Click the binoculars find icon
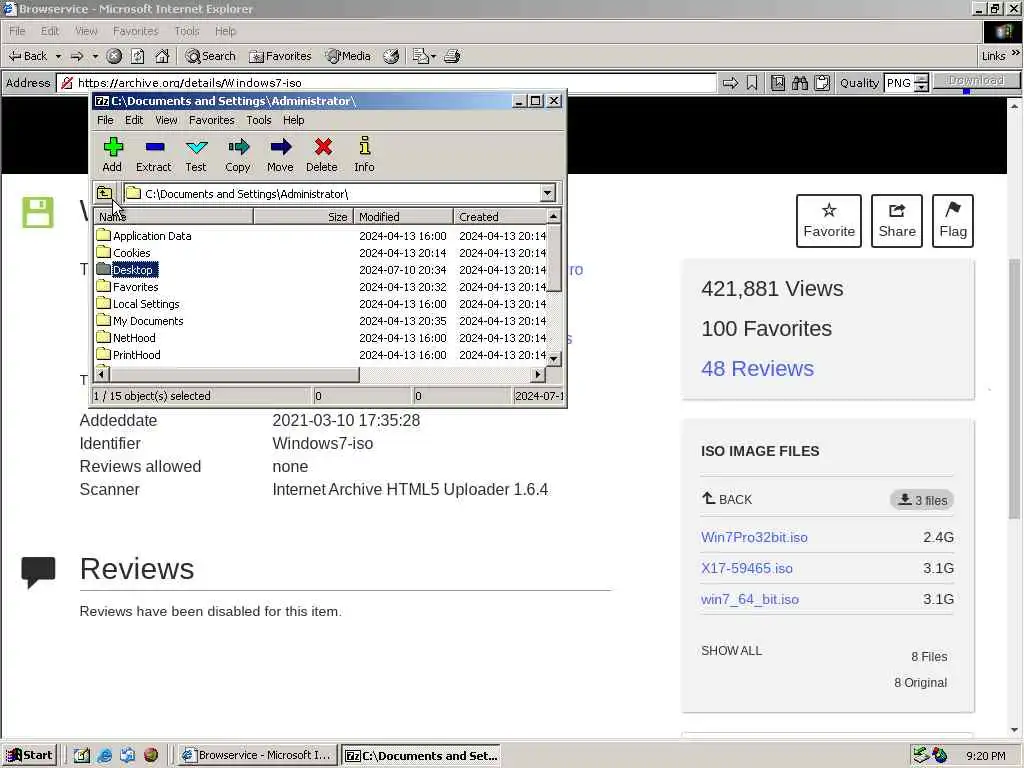 click(x=800, y=83)
